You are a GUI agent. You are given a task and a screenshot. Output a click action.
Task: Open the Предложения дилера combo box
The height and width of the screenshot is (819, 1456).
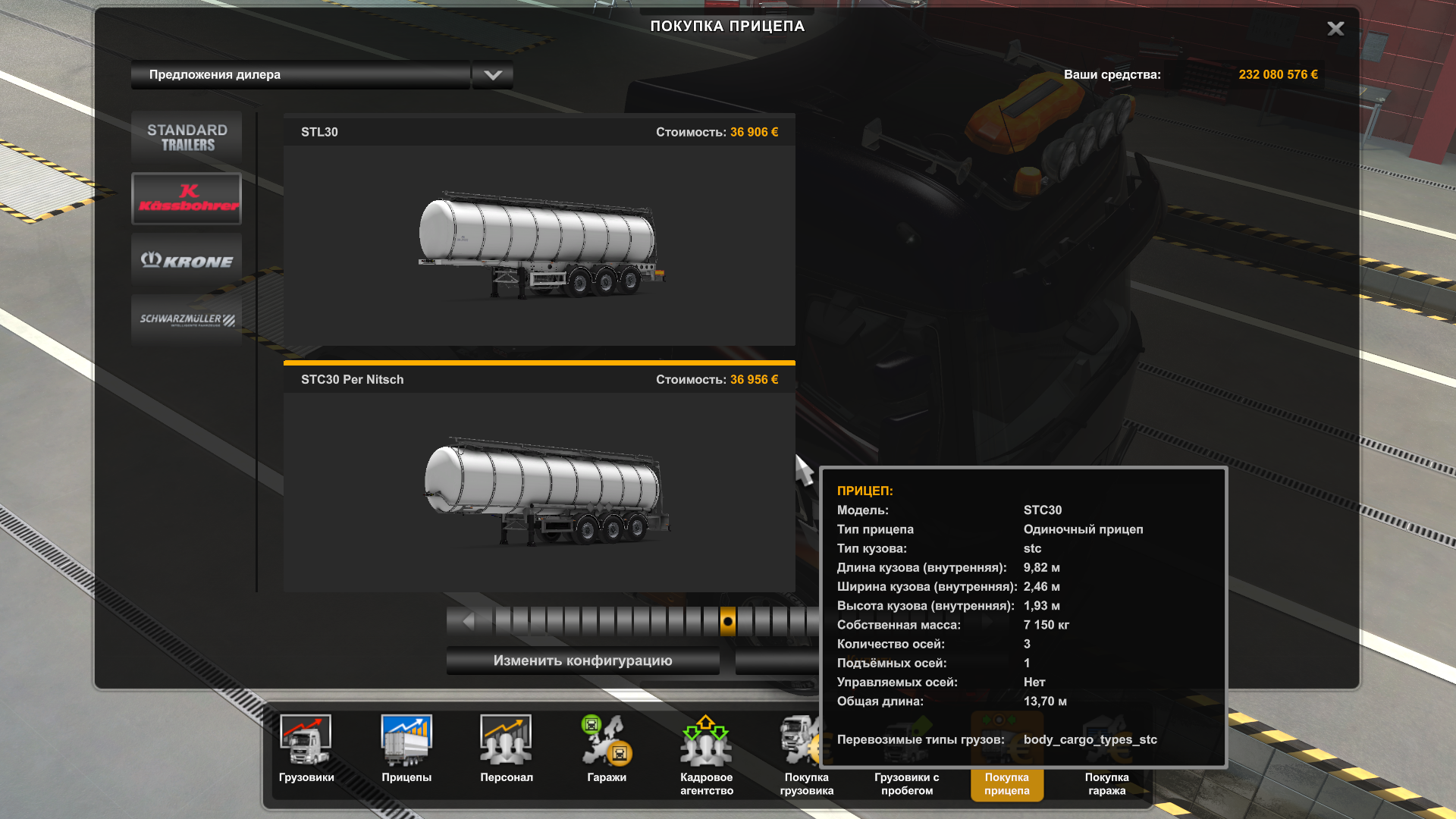[300, 75]
